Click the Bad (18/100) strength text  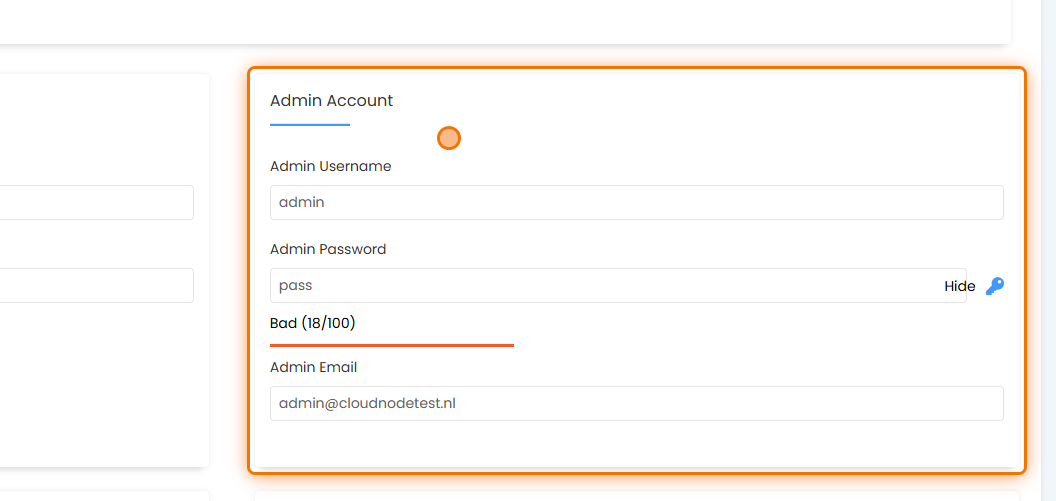point(312,323)
